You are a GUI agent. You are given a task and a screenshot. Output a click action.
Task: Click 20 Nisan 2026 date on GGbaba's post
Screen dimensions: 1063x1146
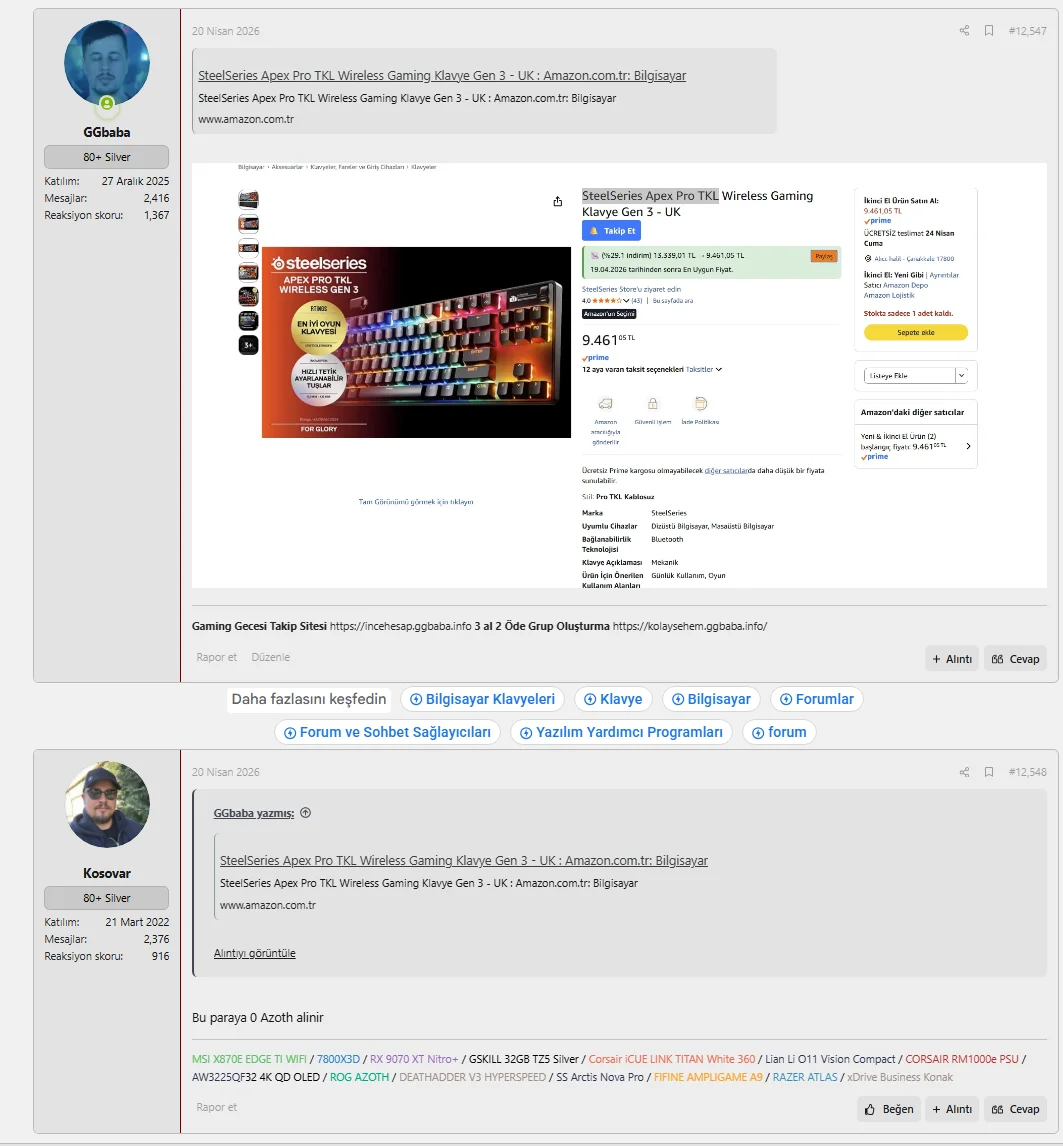pyautogui.click(x=225, y=31)
